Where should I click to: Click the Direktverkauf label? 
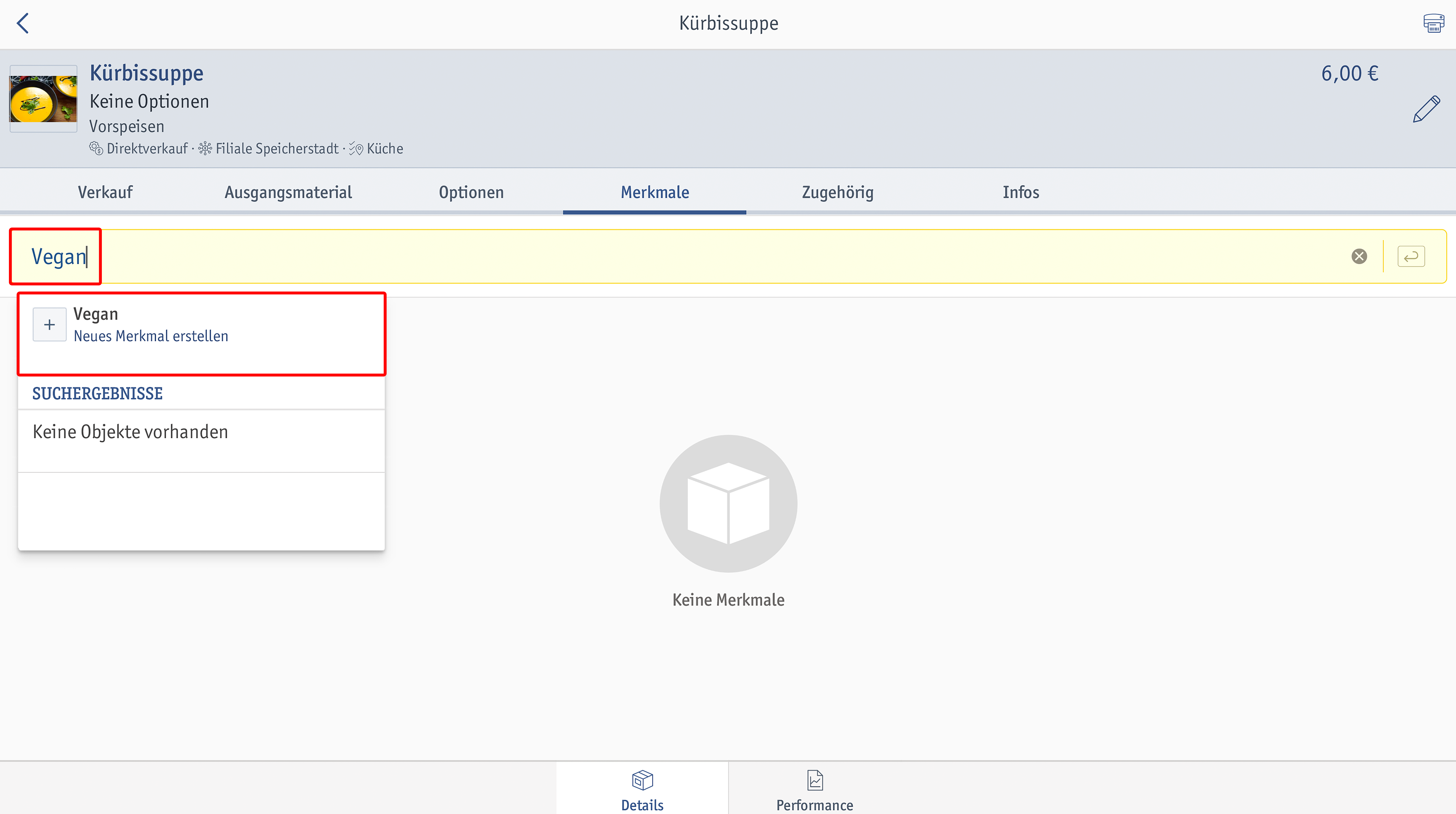point(147,149)
